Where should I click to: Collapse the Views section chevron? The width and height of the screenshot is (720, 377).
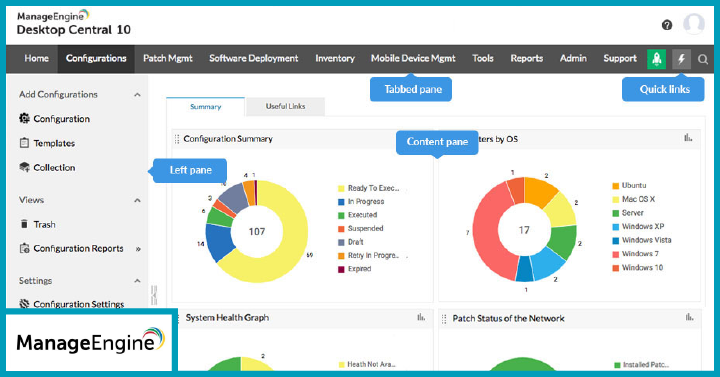(137, 200)
